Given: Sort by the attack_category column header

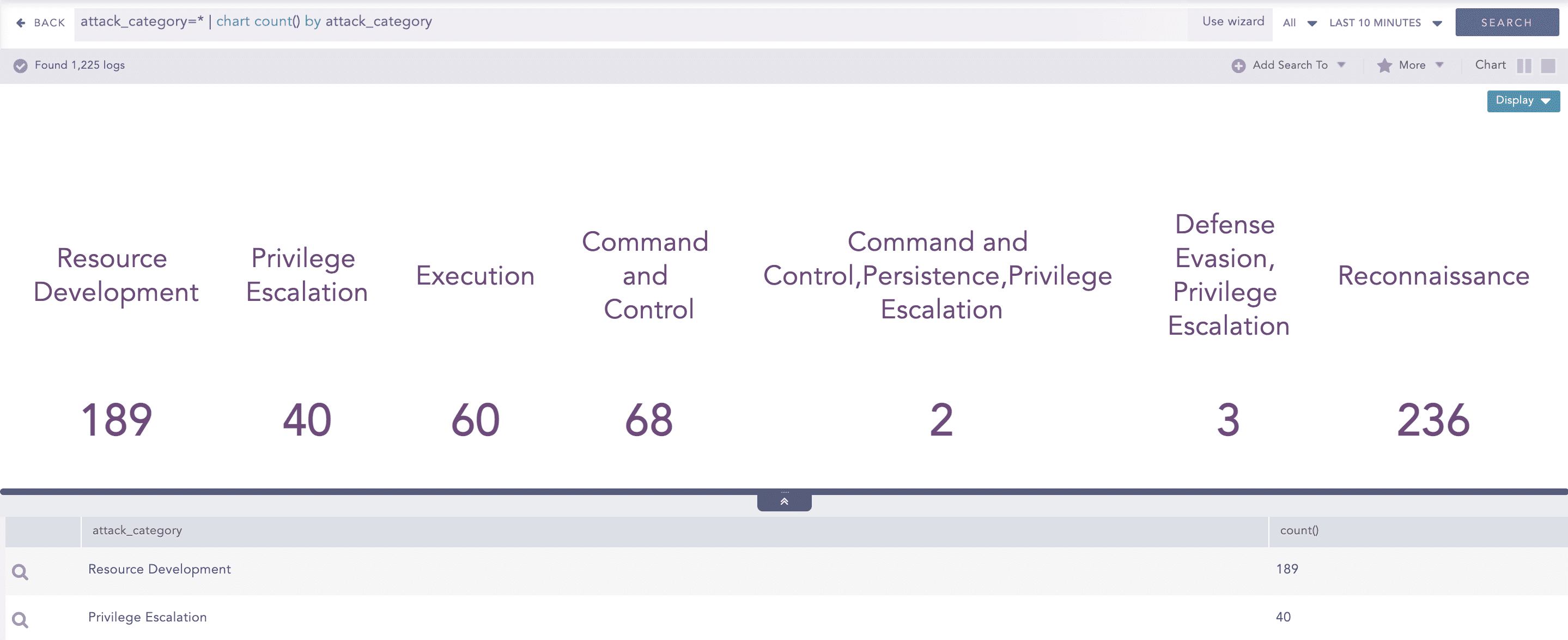Looking at the screenshot, I should 137,530.
